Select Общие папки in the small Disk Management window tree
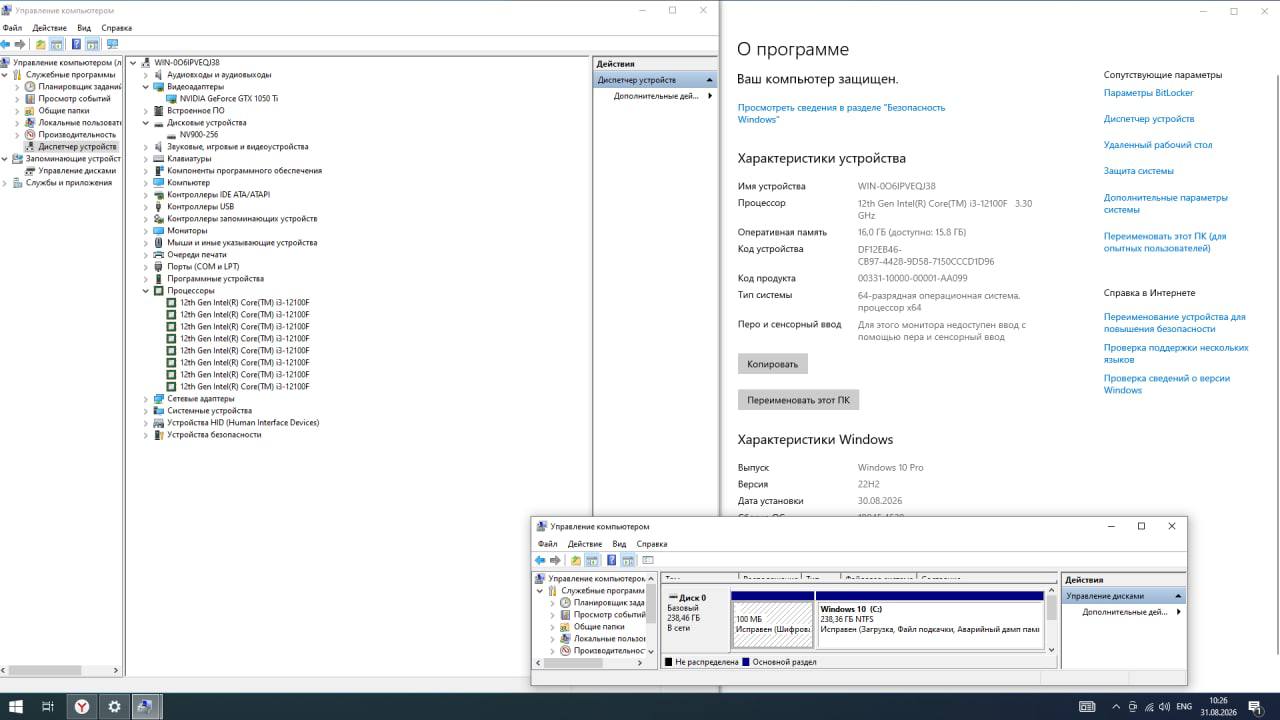1280x720 pixels. 599,627
